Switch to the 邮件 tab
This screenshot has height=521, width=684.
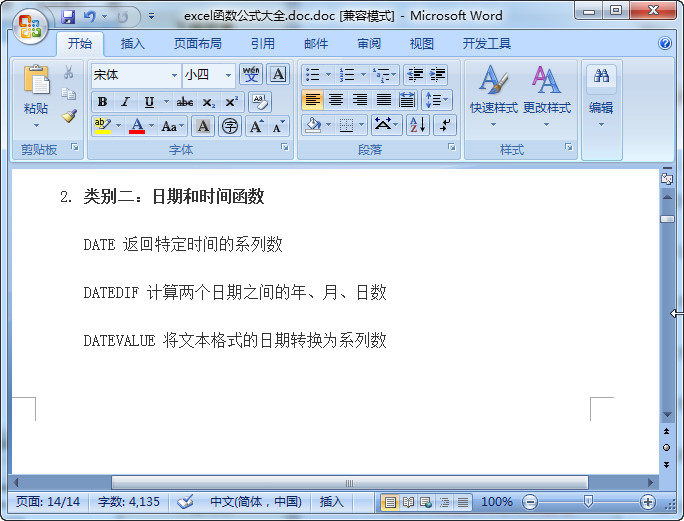pyautogui.click(x=316, y=43)
